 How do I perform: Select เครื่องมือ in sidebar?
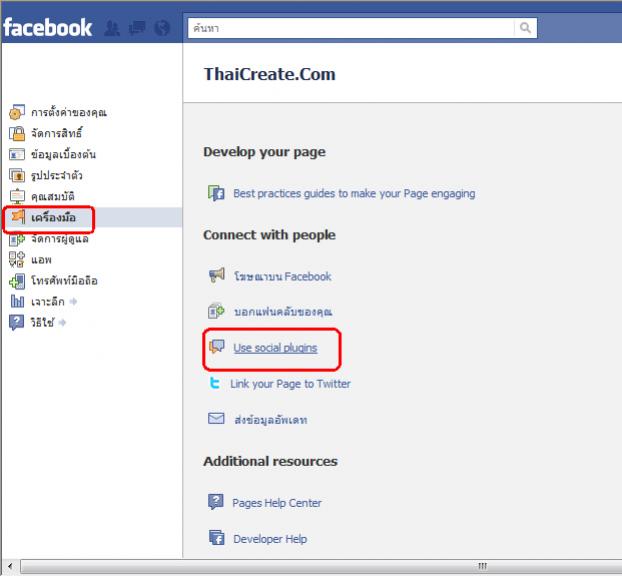(54, 217)
